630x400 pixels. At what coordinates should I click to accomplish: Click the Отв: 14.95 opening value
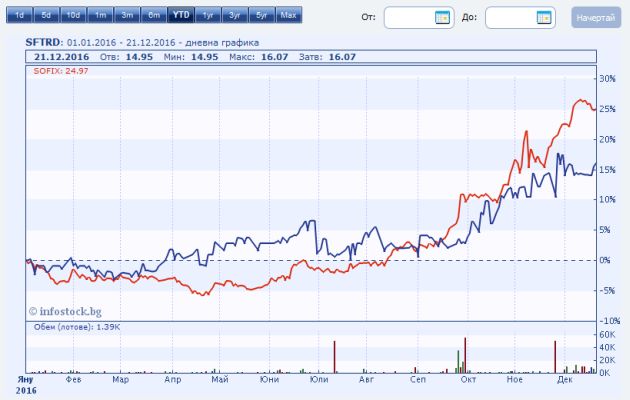coord(126,57)
